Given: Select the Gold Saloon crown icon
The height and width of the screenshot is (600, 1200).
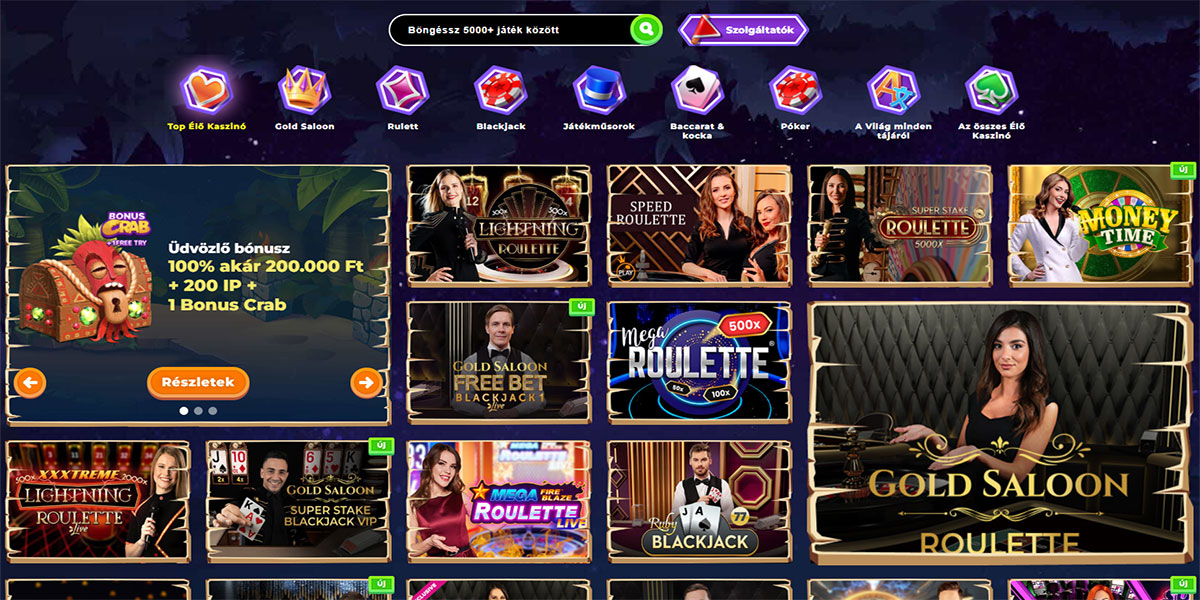Looking at the screenshot, I should (304, 90).
